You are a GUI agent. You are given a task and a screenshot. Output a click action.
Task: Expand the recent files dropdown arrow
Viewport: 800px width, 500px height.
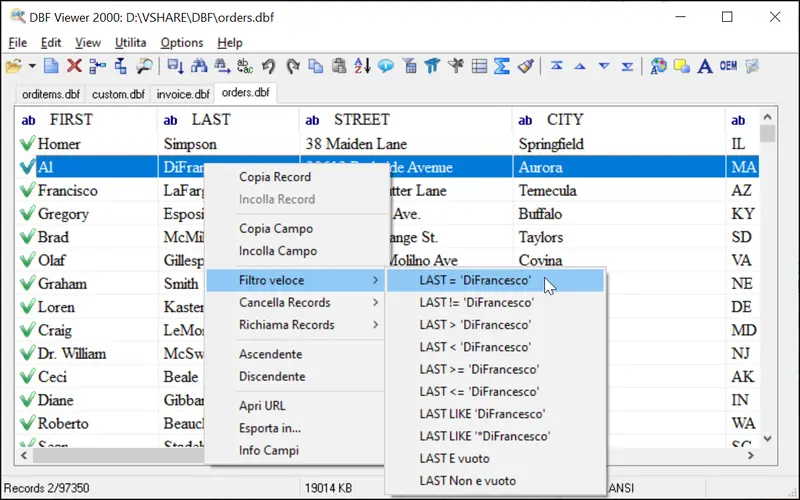coord(32,66)
